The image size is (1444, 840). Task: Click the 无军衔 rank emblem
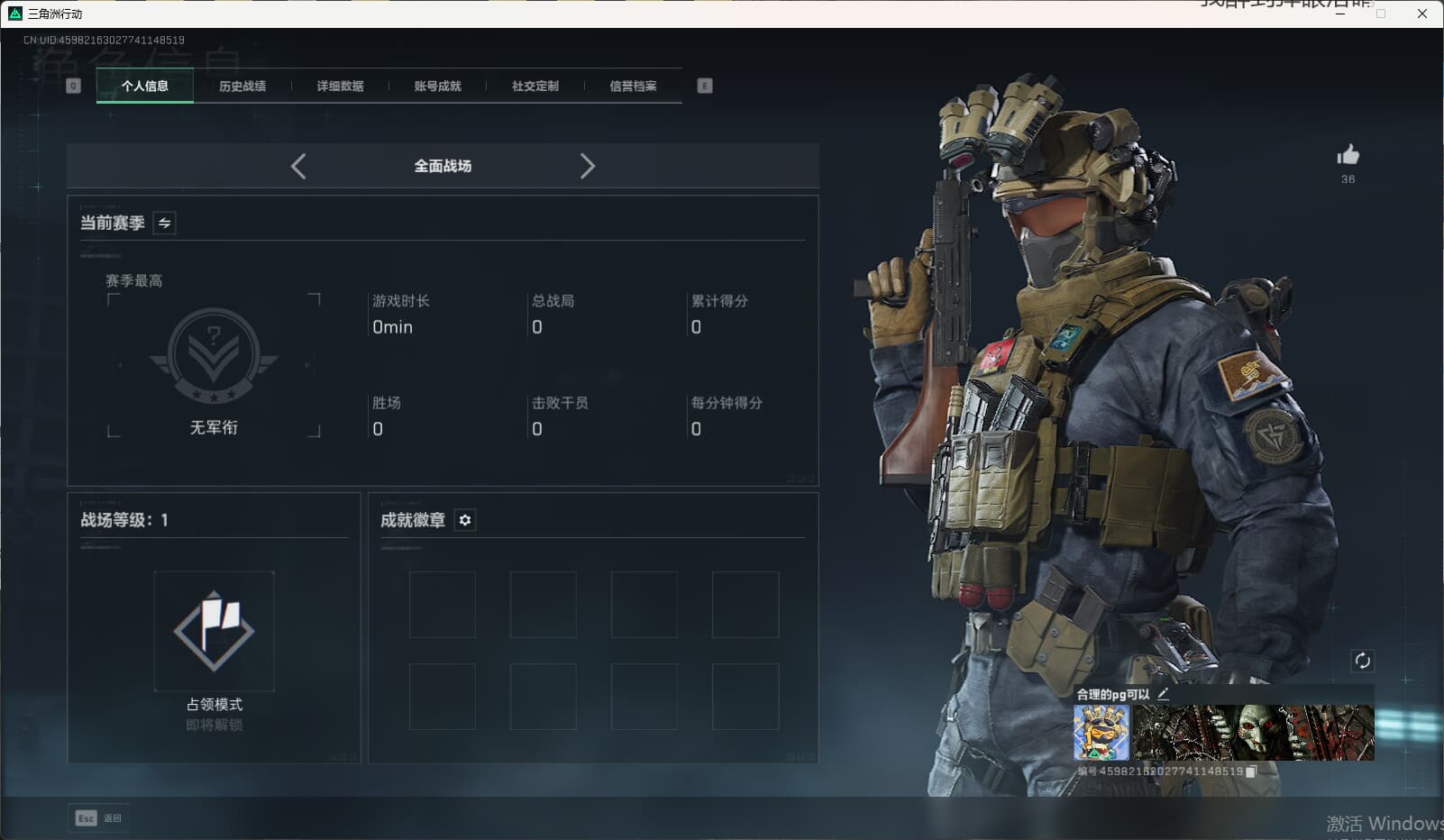click(x=214, y=356)
